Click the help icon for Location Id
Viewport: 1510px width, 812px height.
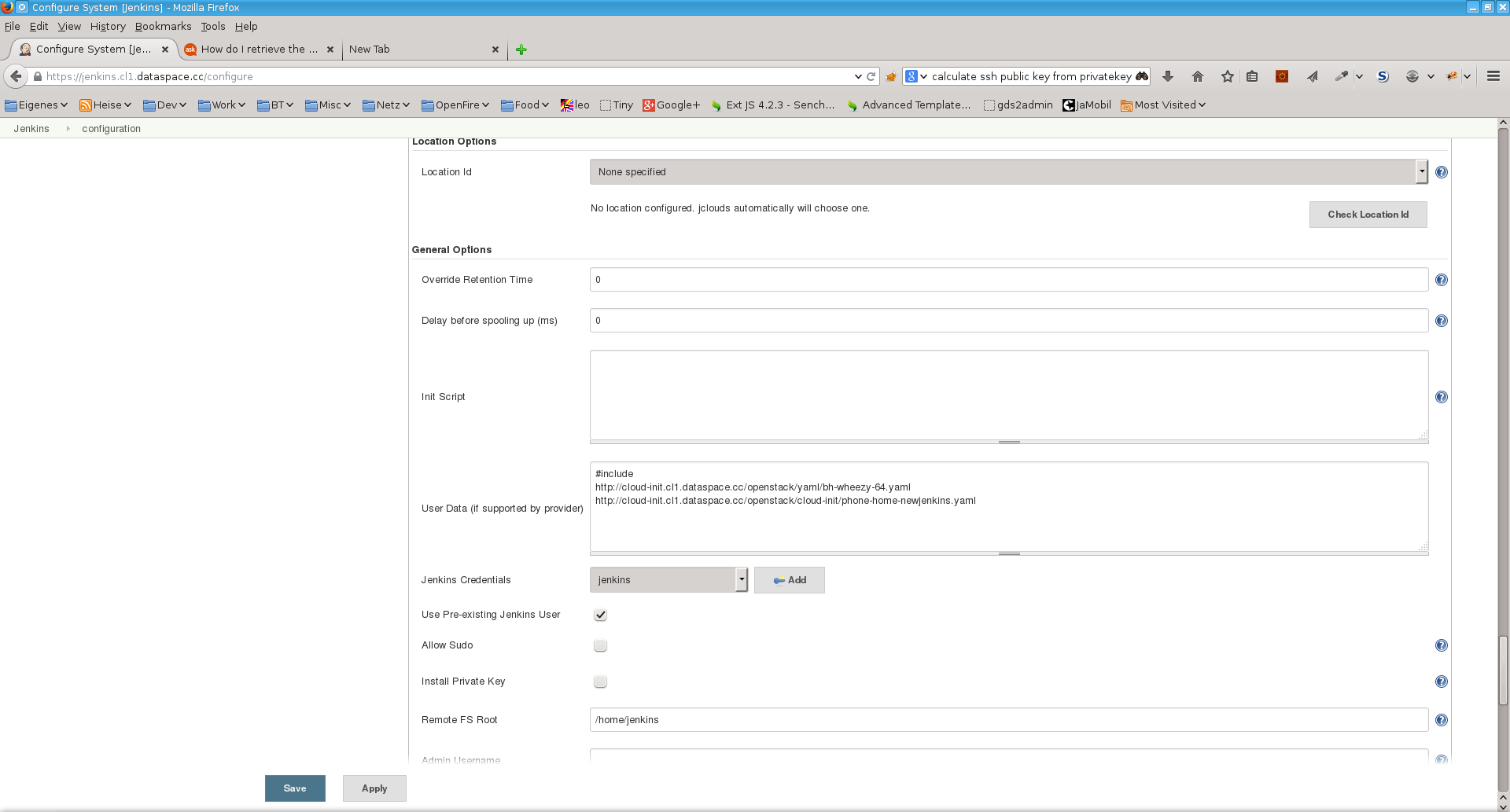pos(1441,172)
